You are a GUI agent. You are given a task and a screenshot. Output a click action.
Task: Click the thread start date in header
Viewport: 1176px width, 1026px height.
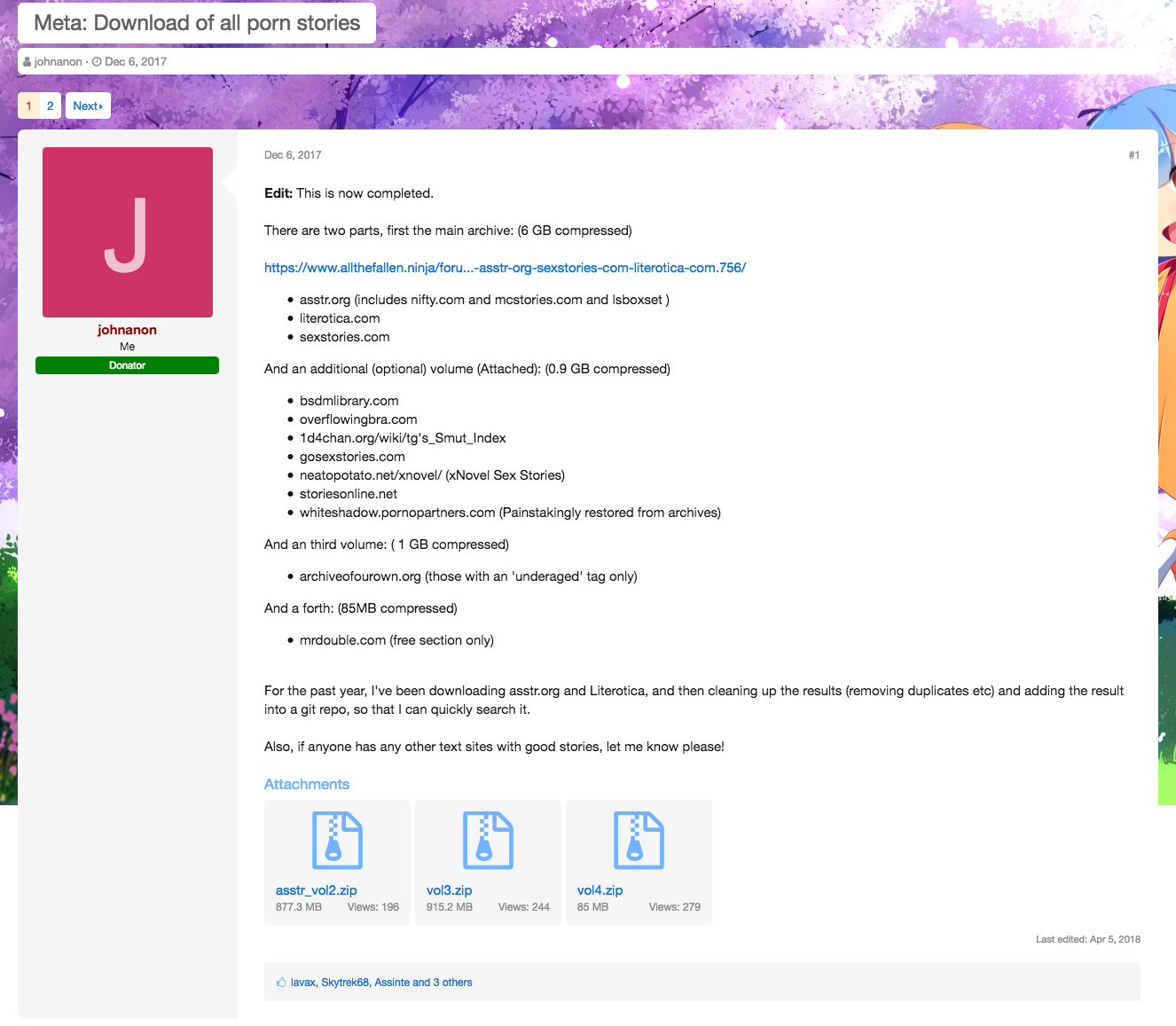pos(136,62)
